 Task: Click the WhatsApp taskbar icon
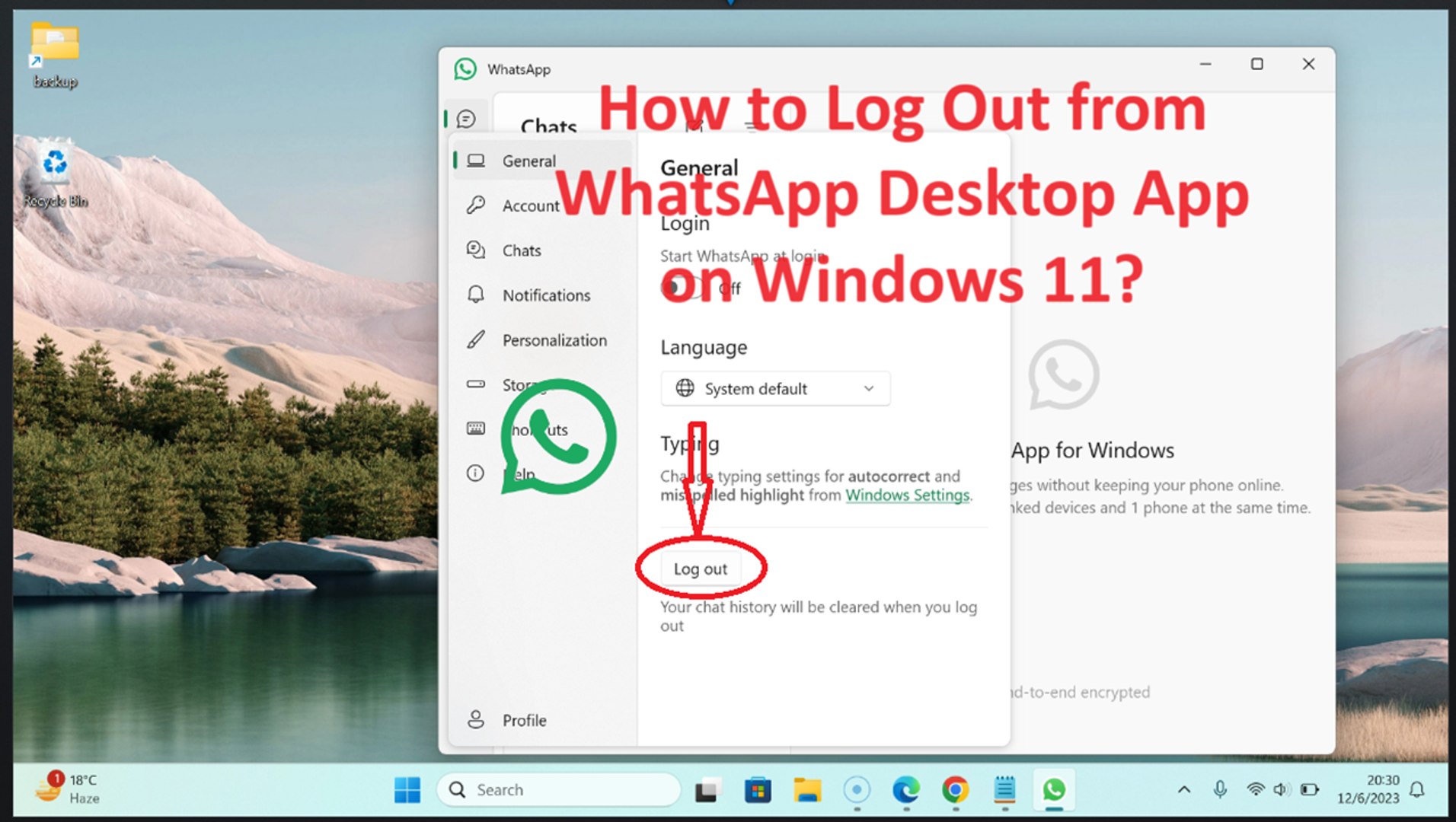[x=1054, y=790]
